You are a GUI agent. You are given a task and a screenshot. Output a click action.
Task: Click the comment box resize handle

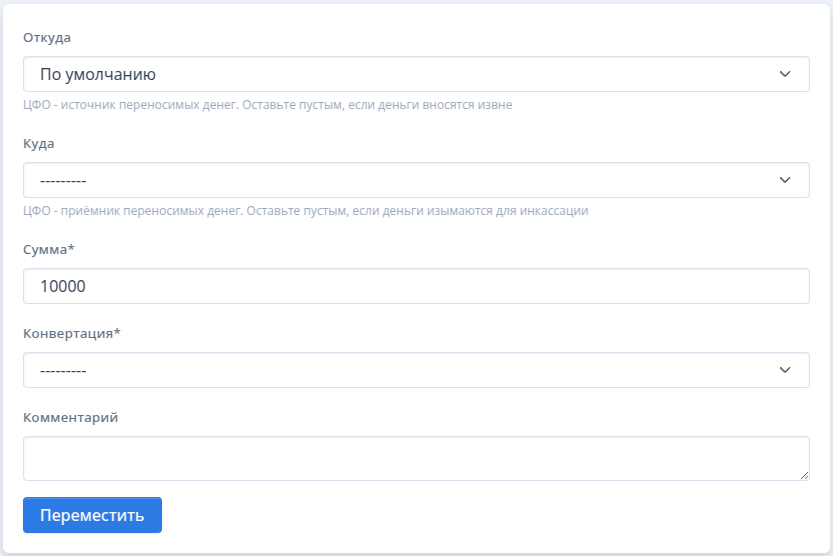pyautogui.click(x=804, y=476)
